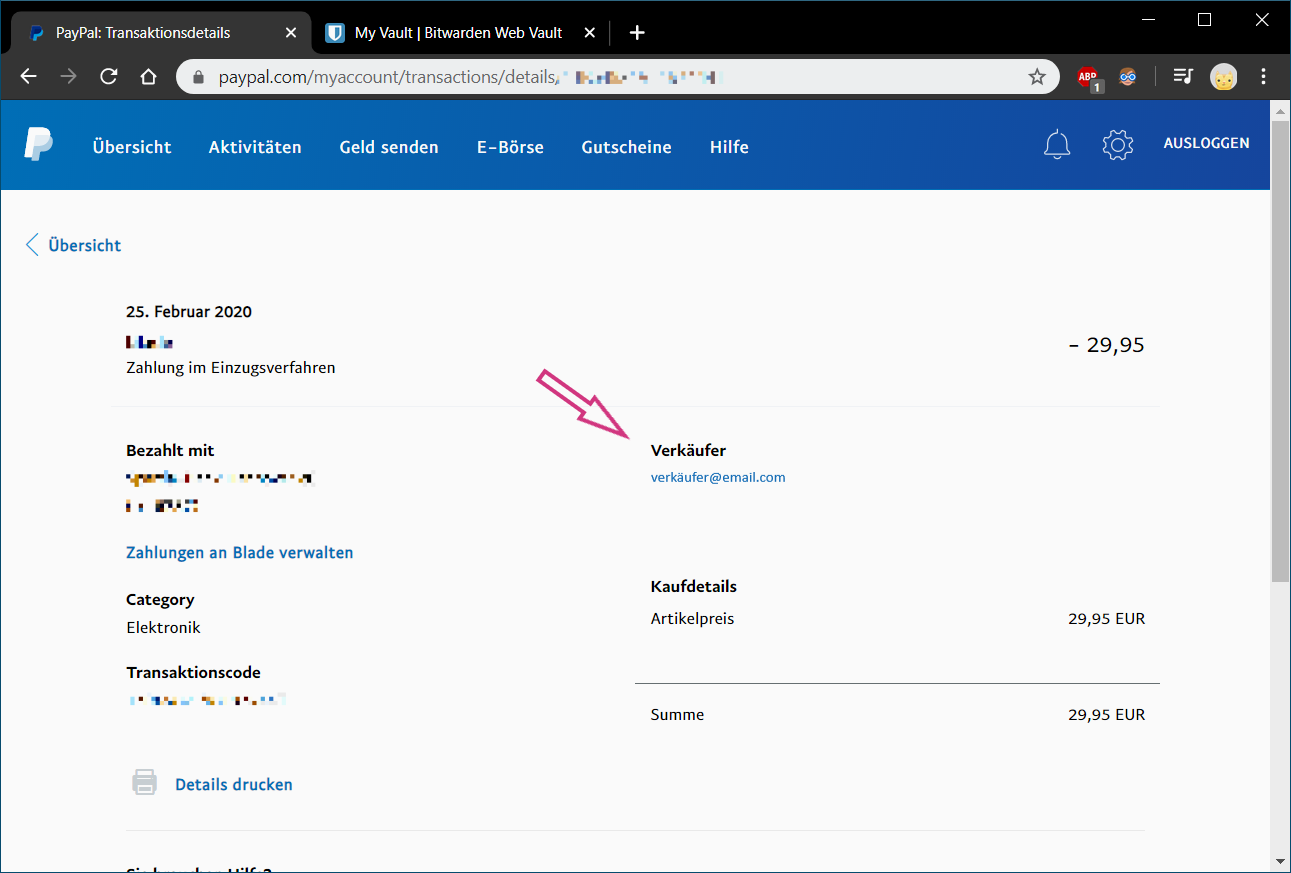Click the seller email address link
This screenshot has height=873, width=1291.
718,477
